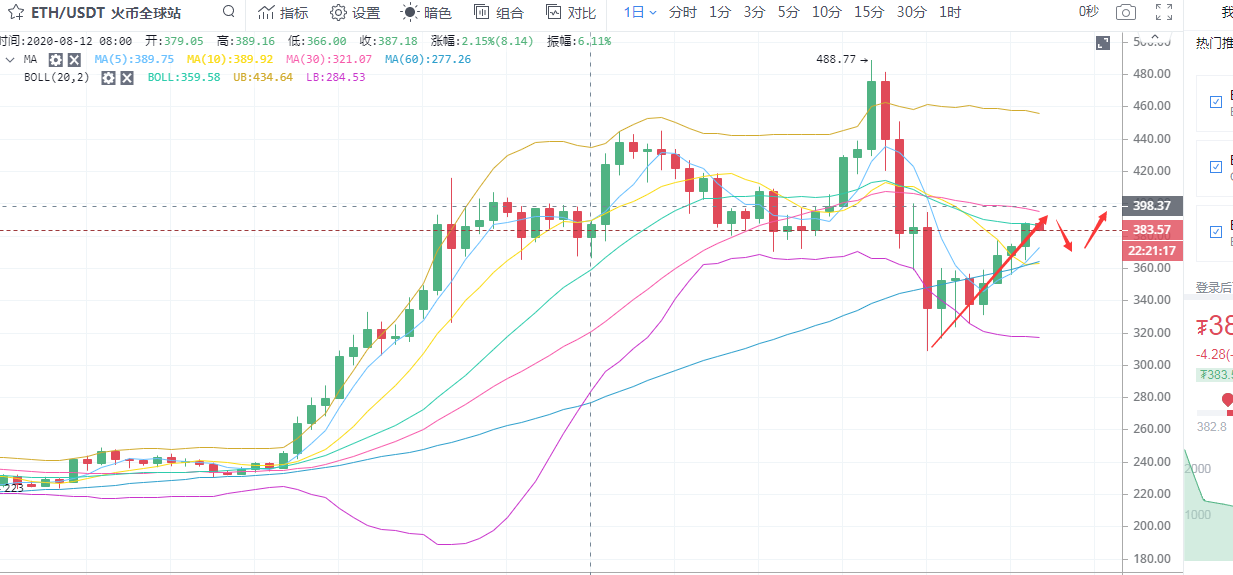Open the 指标 indicators panel

coord(283,13)
